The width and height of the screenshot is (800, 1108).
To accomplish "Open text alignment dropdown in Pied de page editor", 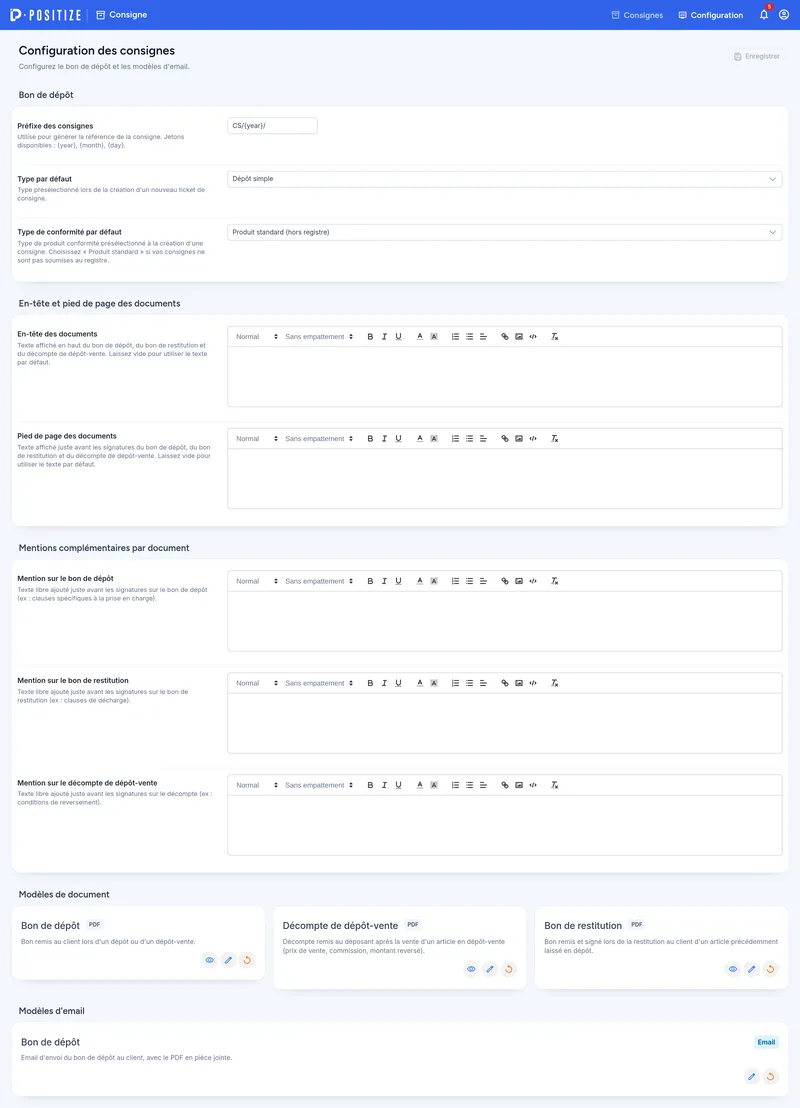I will pyautogui.click(x=483, y=439).
